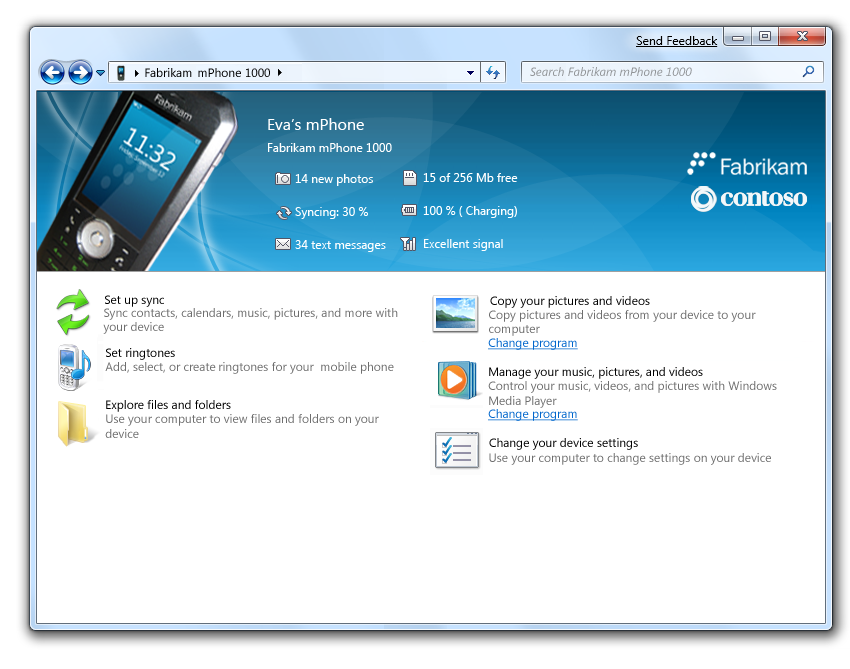The width and height of the screenshot is (850, 669).
Task: Focus the Search Fabrikam mPhone 1000 field
Action: (x=672, y=72)
